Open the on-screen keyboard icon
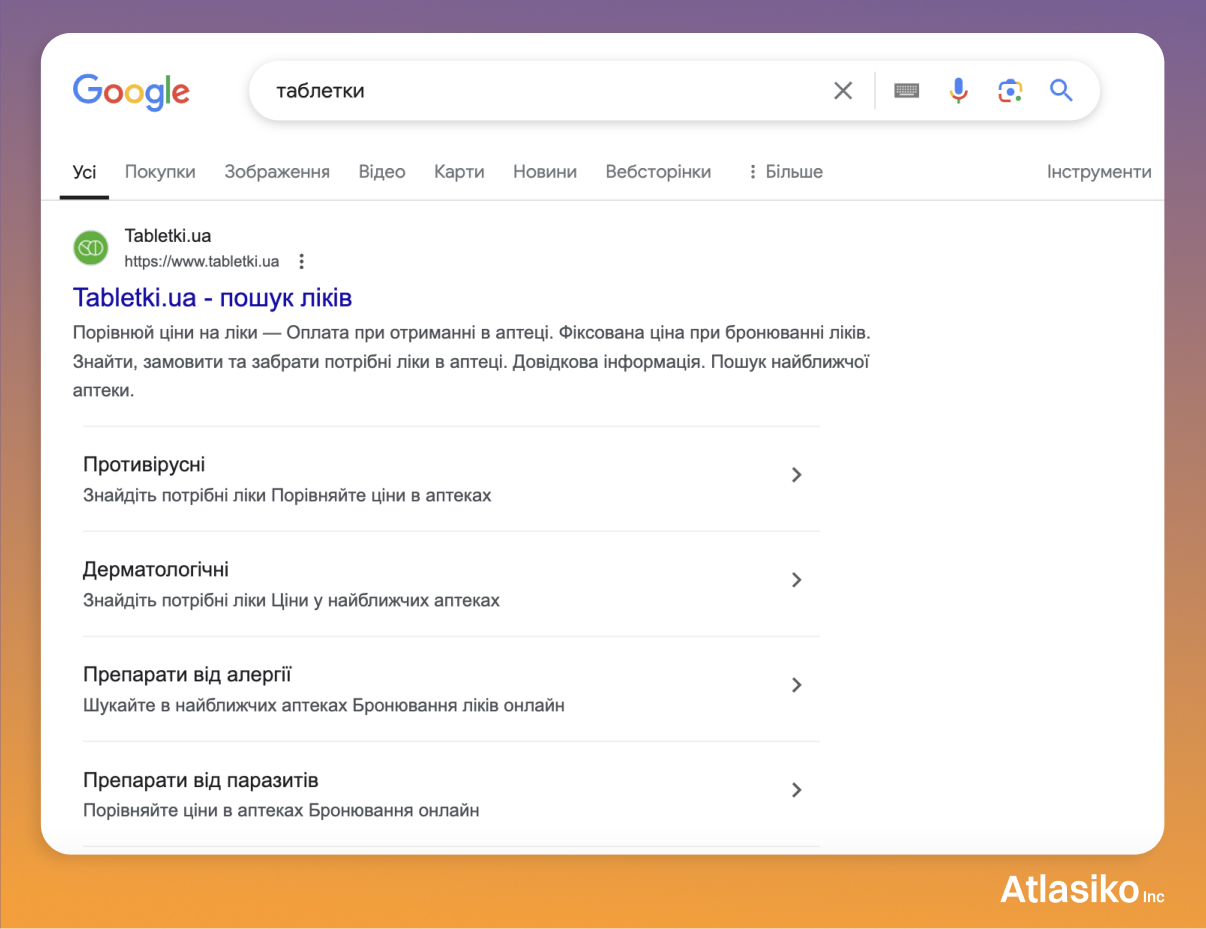 click(906, 90)
